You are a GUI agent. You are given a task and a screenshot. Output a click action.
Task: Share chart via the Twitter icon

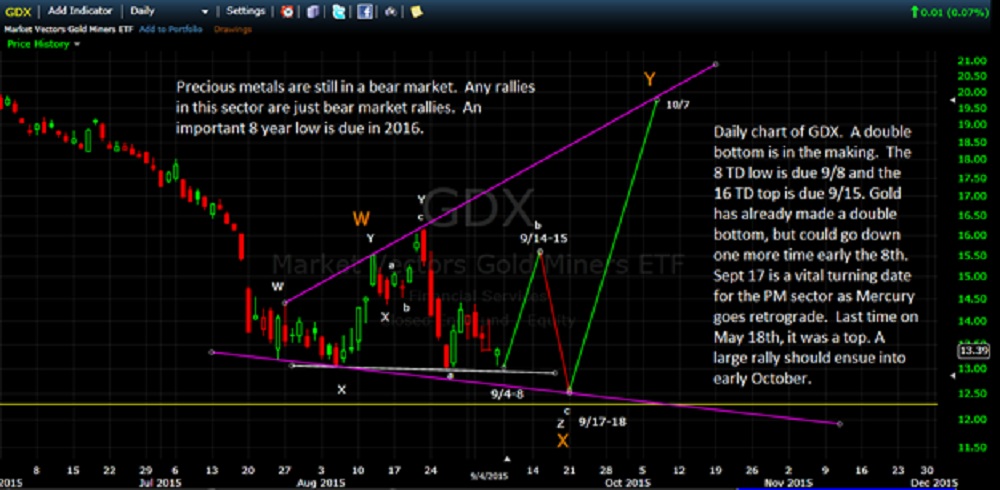338,12
